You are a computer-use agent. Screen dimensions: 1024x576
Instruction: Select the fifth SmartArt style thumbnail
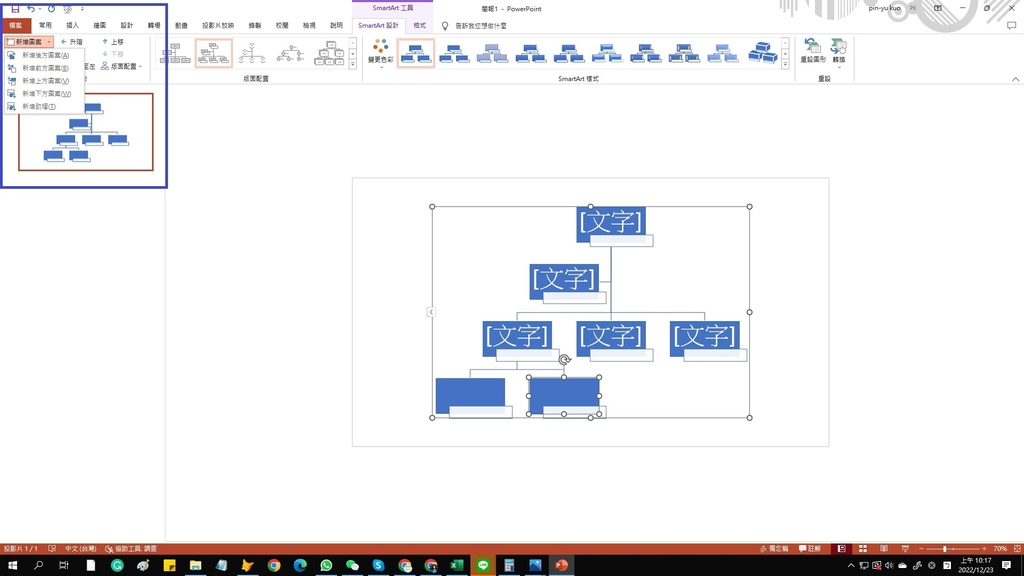click(x=569, y=53)
